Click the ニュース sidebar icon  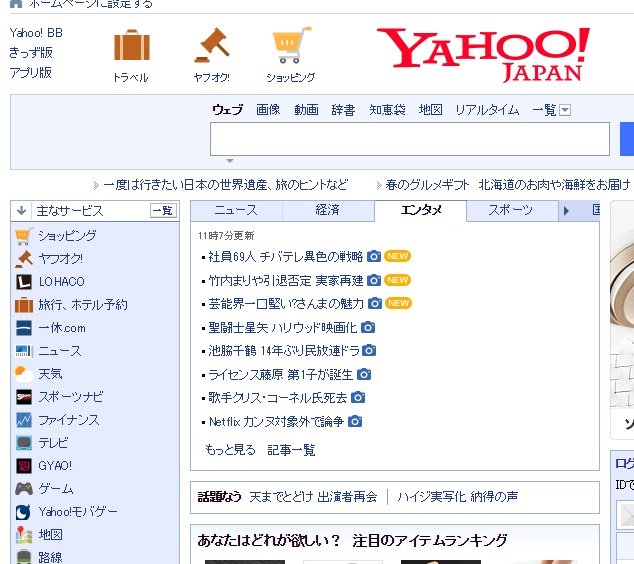pos(23,351)
